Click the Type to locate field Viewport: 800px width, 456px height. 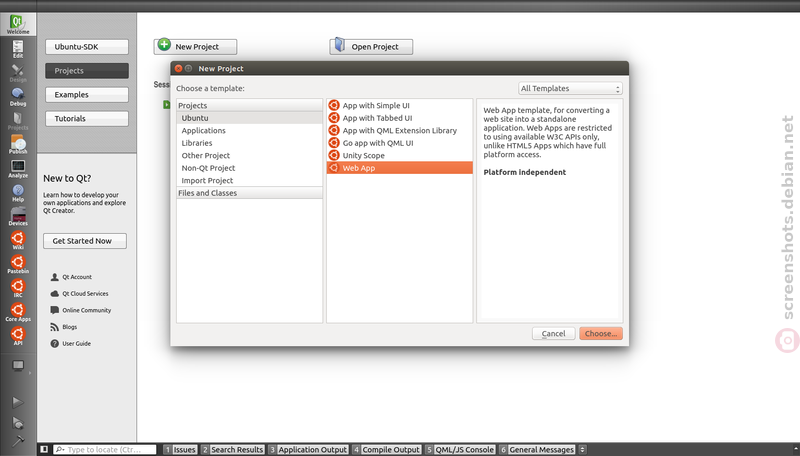tap(105, 449)
